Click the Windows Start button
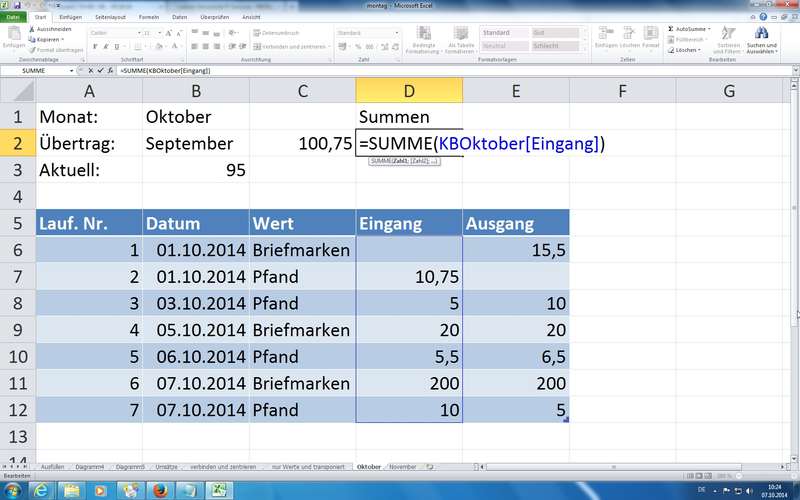Image resolution: width=800 pixels, height=500 pixels. click(x=14, y=490)
